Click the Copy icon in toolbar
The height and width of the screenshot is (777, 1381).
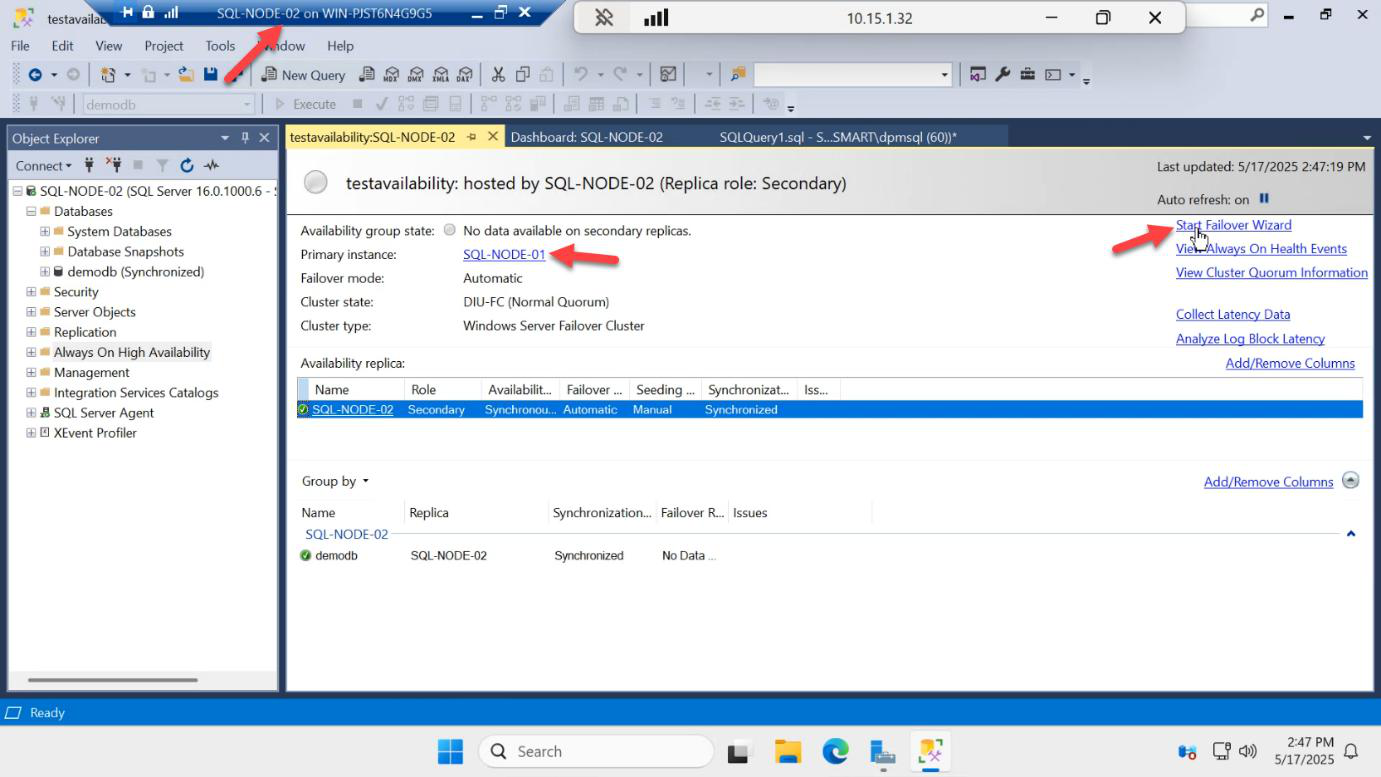(522, 75)
